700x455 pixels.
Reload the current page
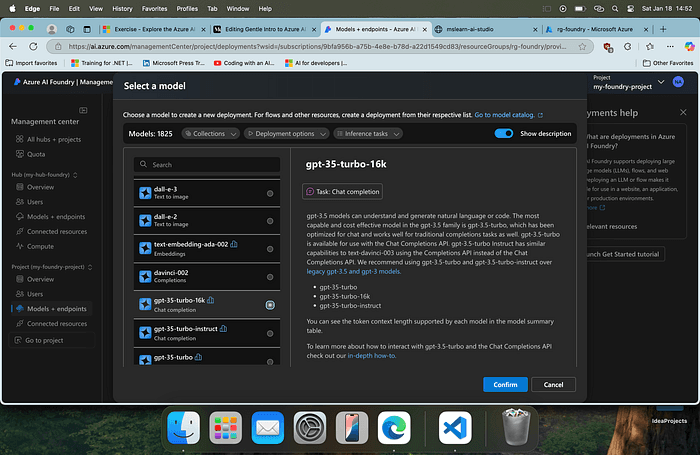tap(33, 46)
